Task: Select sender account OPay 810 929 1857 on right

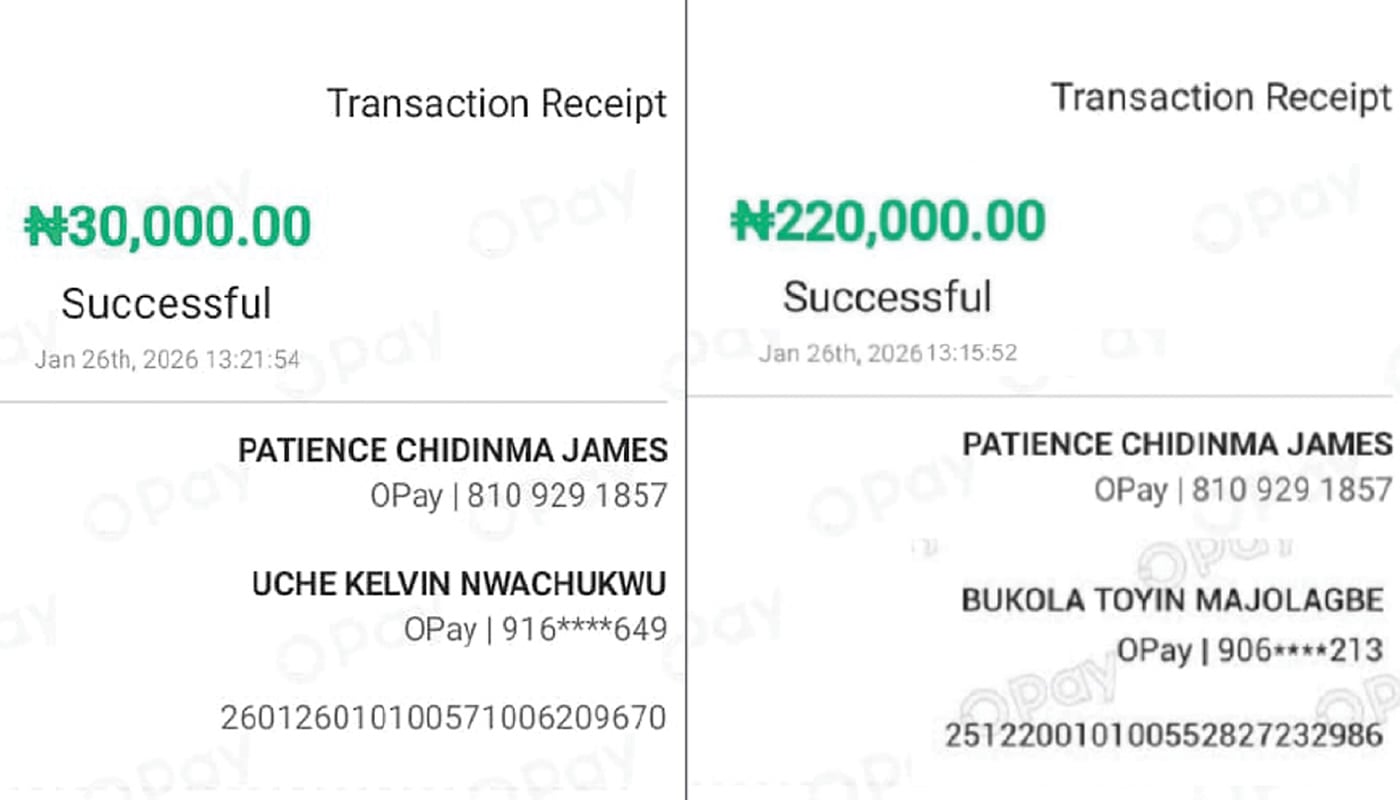Action: [x=1243, y=490]
